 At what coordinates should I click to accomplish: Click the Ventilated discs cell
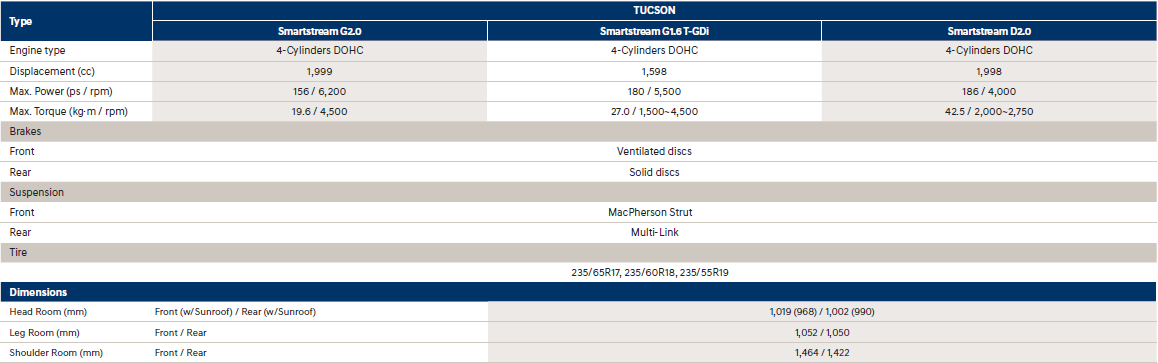654,151
